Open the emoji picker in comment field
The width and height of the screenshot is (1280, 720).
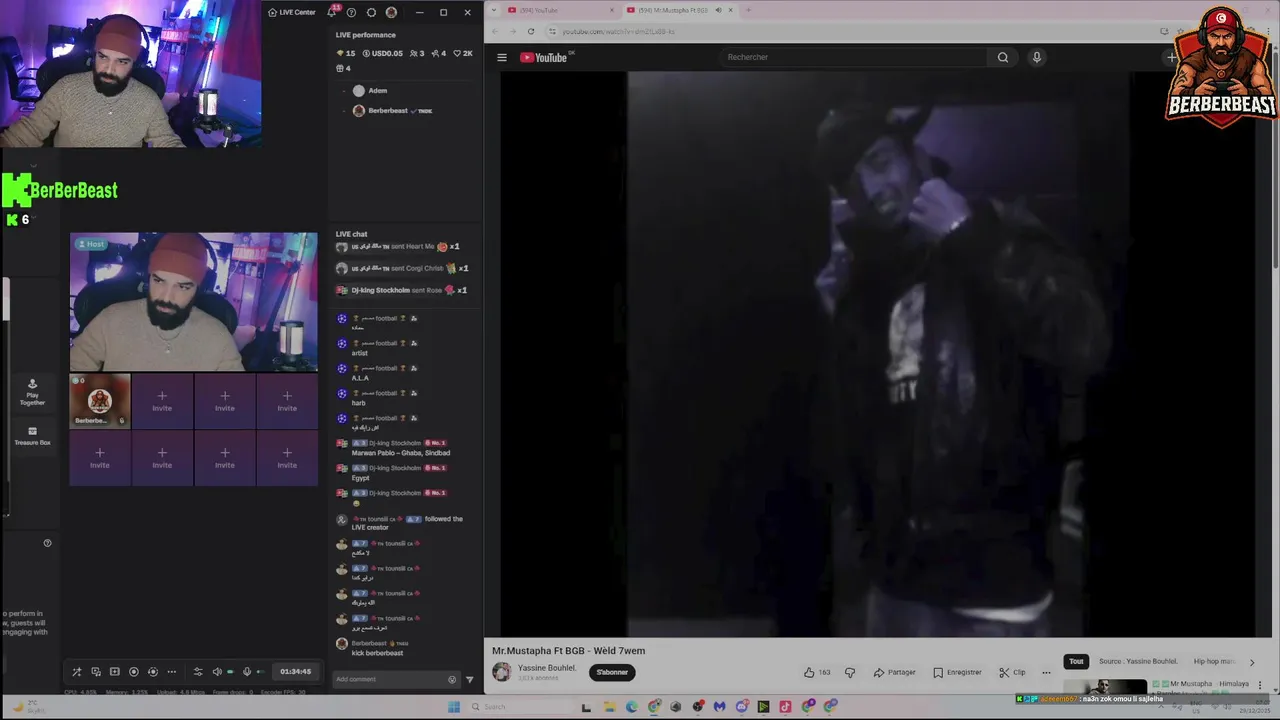[x=452, y=680]
